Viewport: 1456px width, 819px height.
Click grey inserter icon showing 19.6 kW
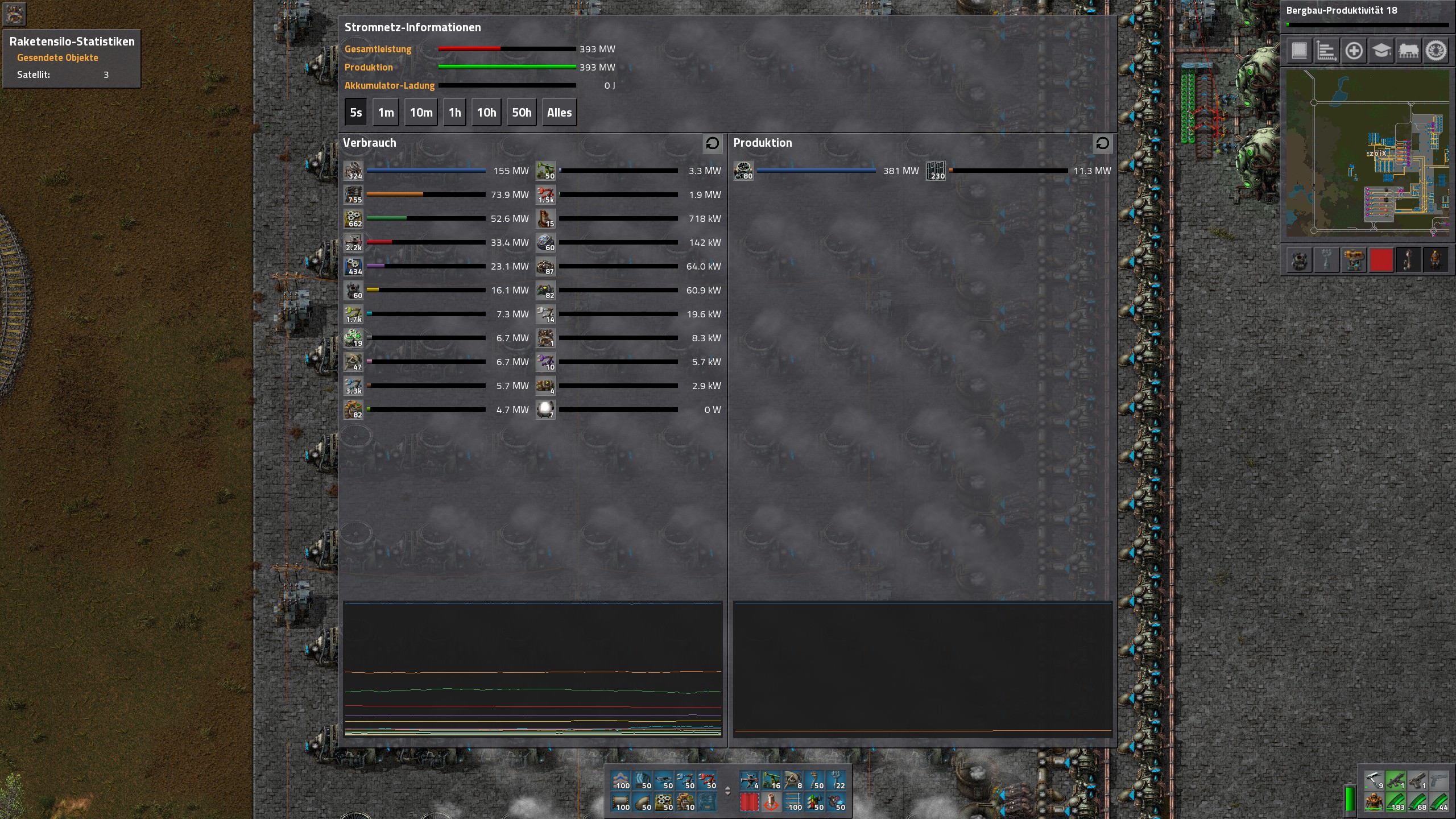coord(545,314)
